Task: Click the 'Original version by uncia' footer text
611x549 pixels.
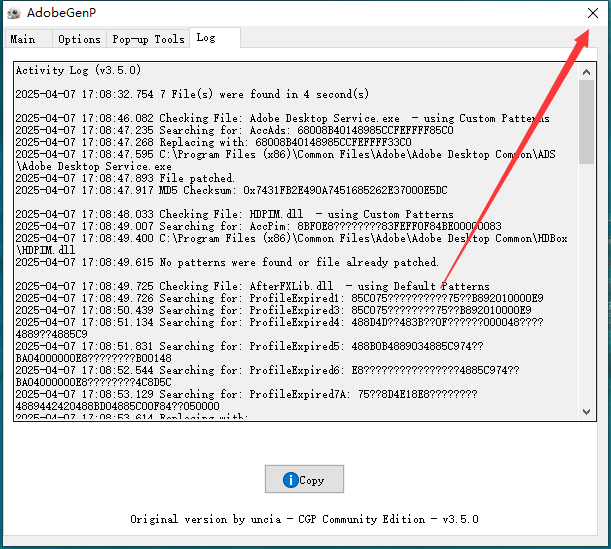Action: (x=304, y=519)
